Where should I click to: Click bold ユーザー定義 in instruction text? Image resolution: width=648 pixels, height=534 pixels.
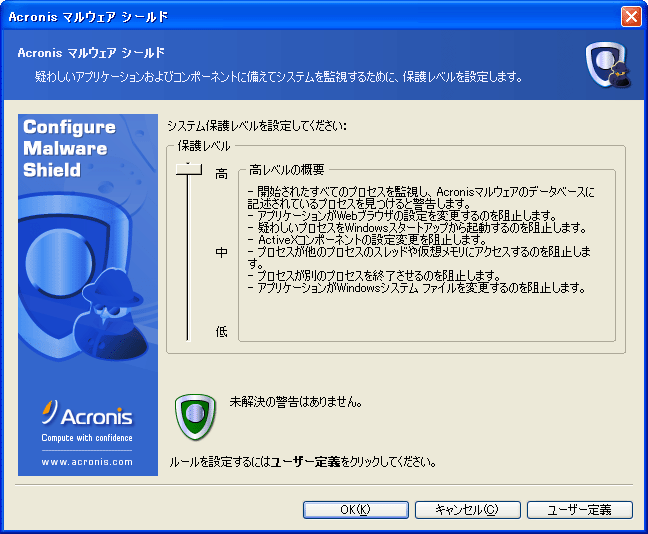[305, 462]
